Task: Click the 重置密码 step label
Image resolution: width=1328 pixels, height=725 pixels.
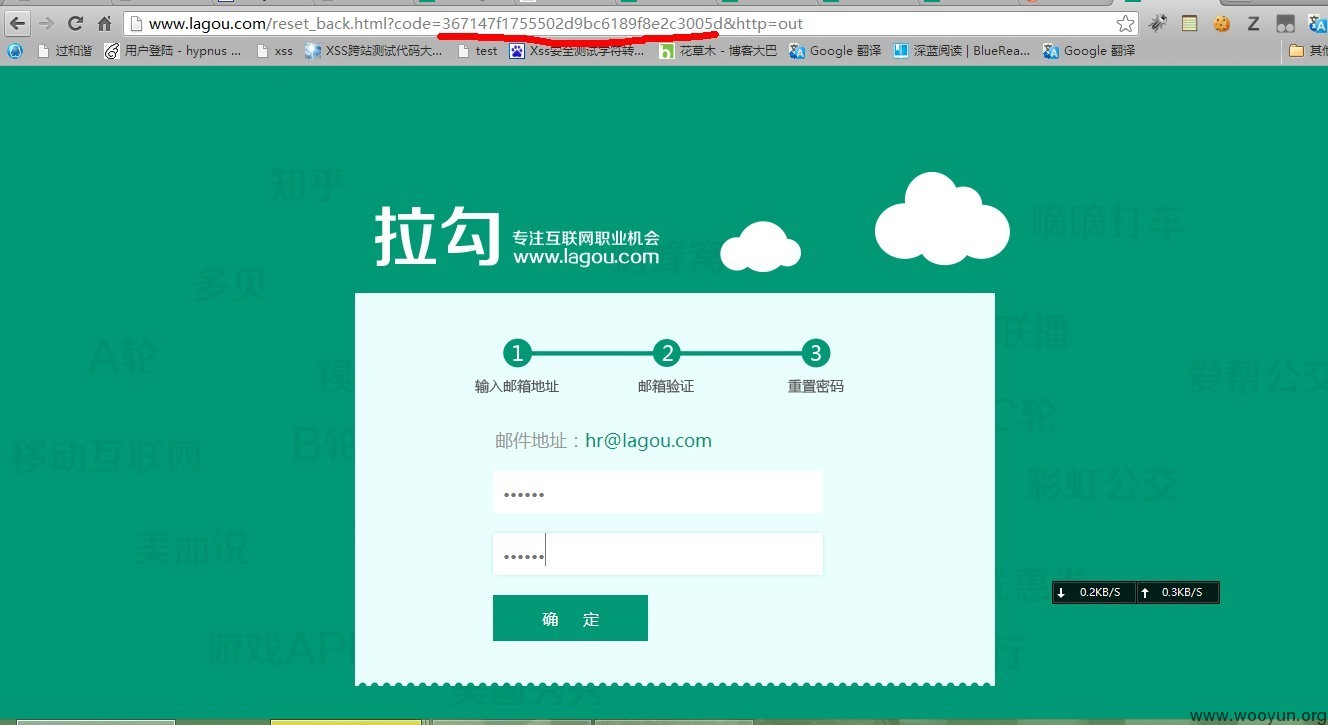Action: pos(816,386)
